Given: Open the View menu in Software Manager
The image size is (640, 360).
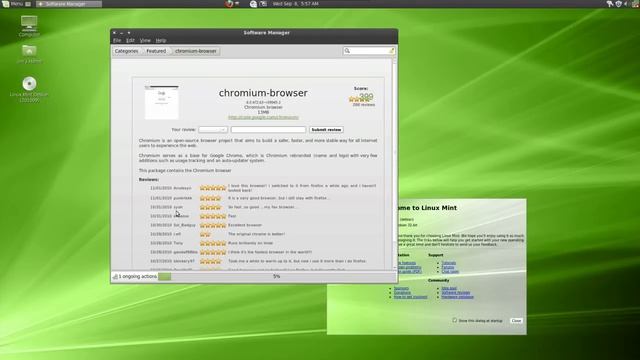Looking at the screenshot, I should [x=145, y=40].
